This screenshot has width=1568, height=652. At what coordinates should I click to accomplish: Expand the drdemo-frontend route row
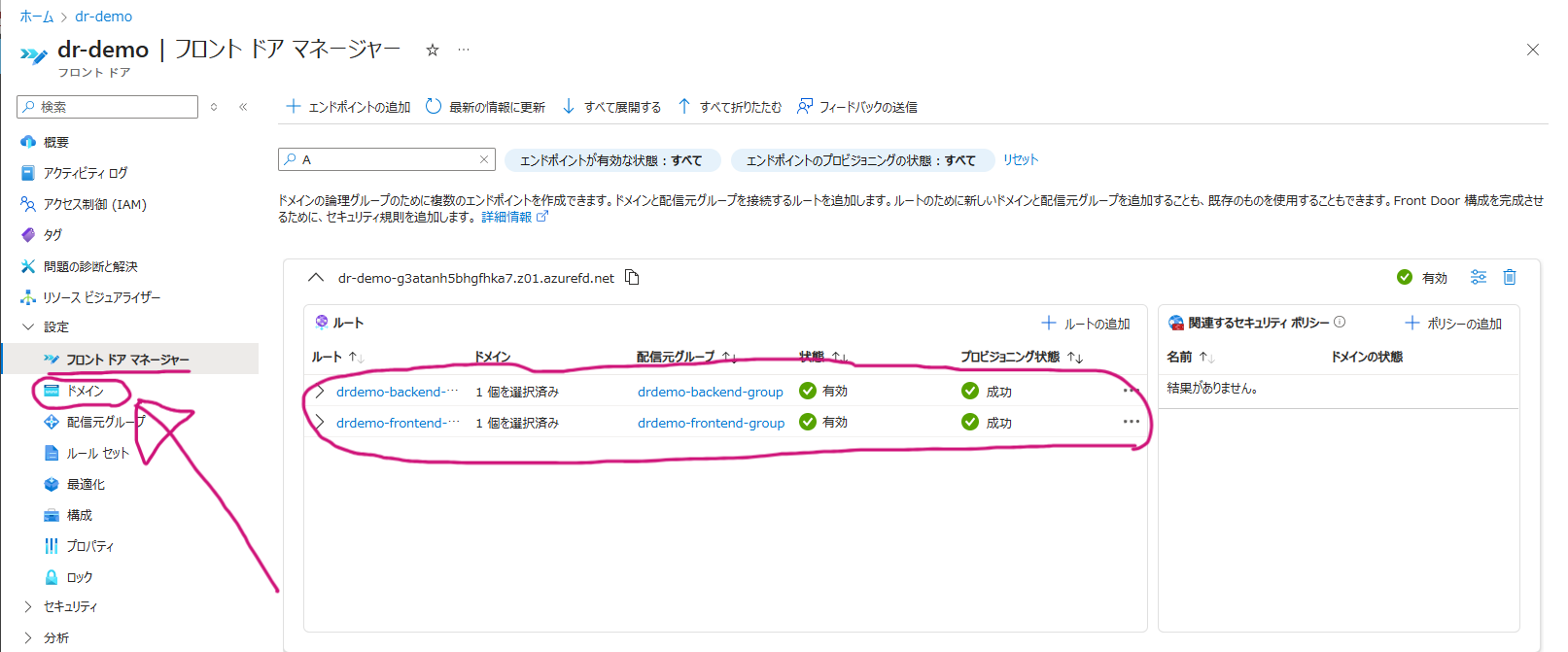[319, 423]
